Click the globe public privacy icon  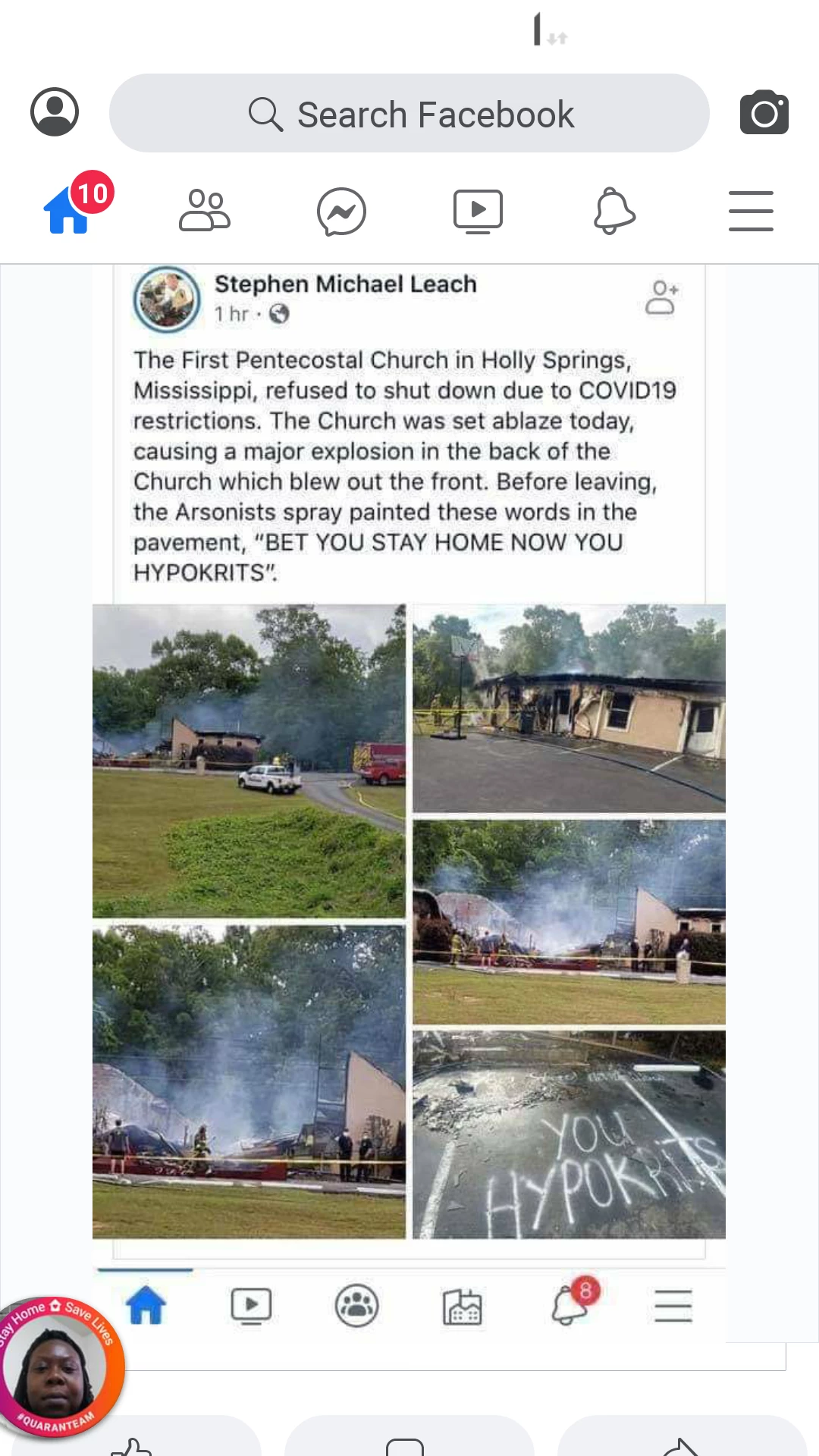(279, 313)
